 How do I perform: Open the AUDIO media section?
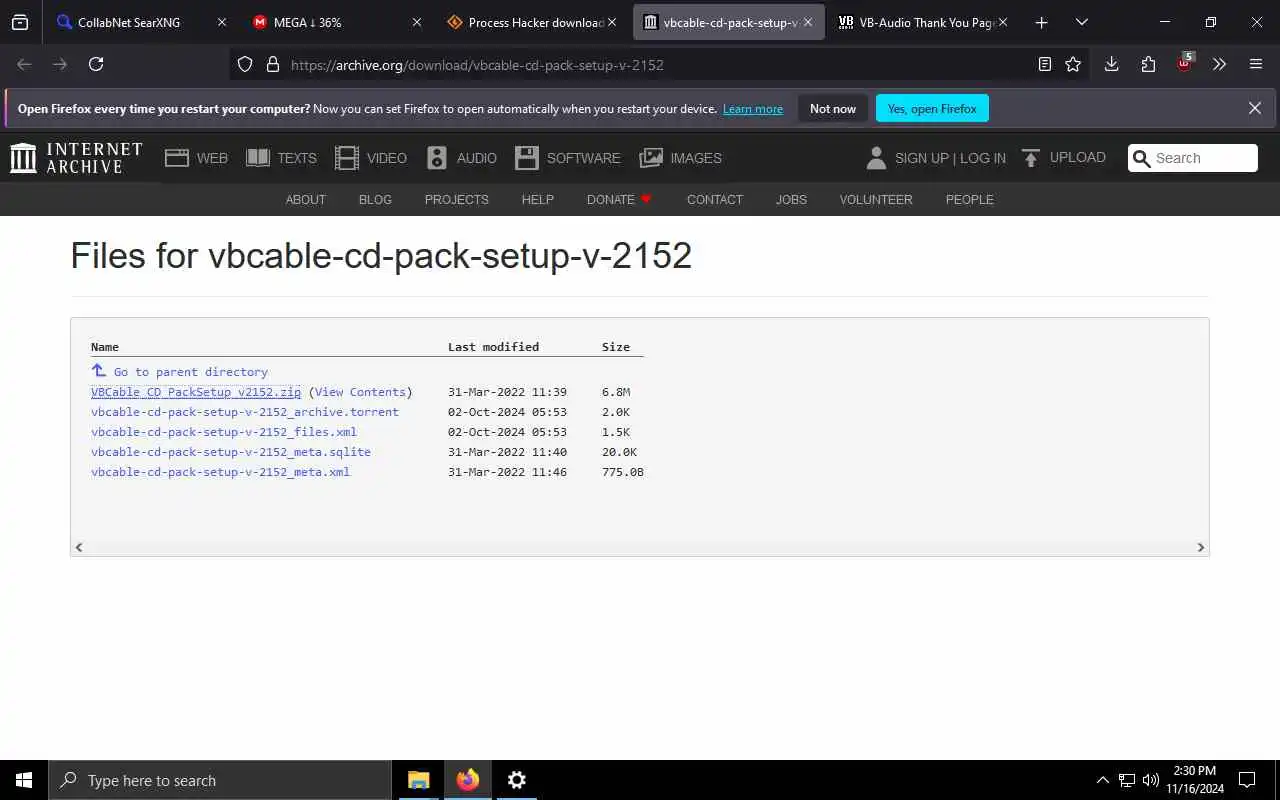point(461,158)
